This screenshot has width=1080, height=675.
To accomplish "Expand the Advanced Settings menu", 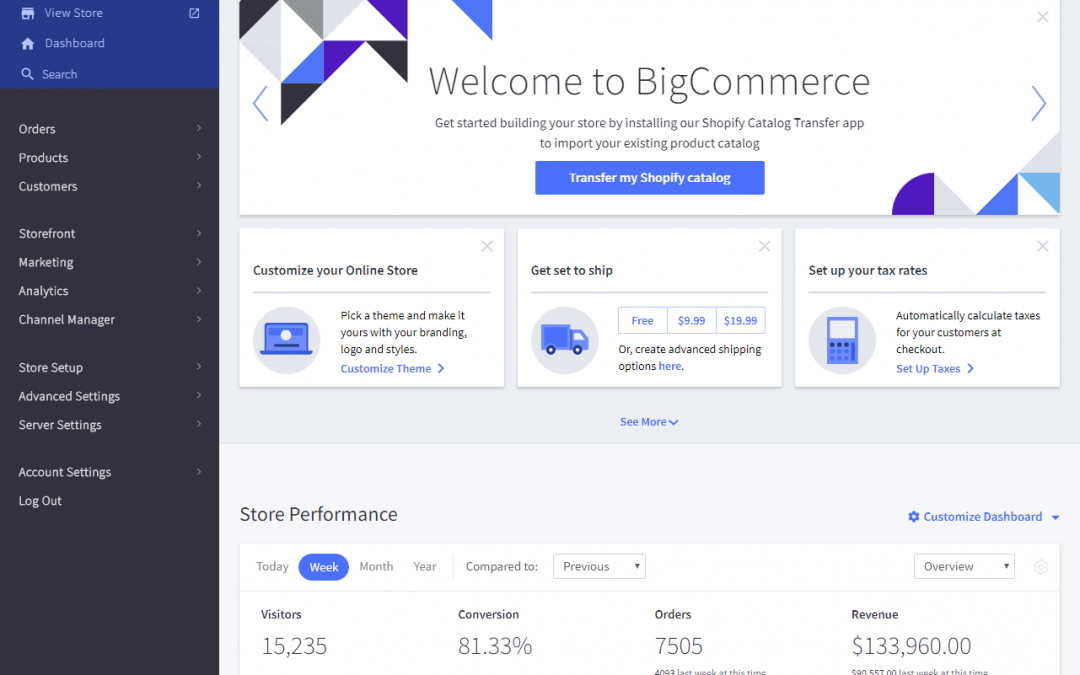I will [x=198, y=395].
